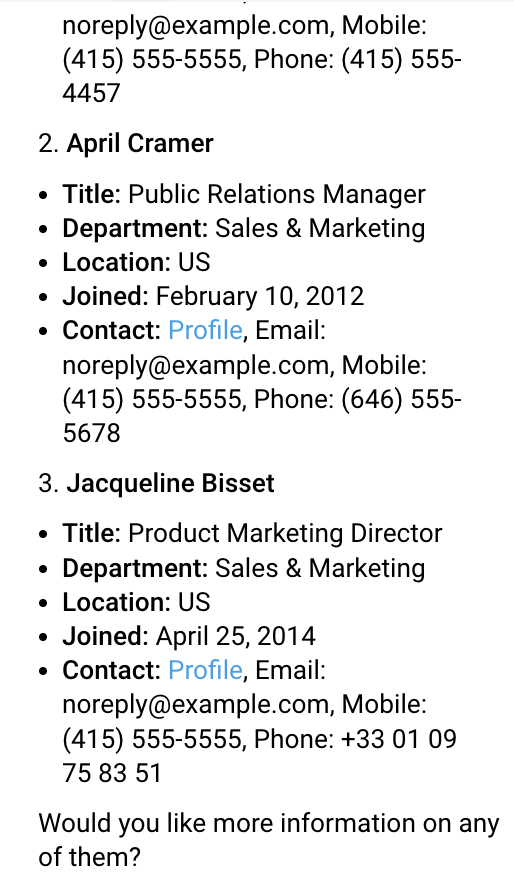
Task: Select the Jacqueline Bisset name heading
Action: [x=170, y=483]
